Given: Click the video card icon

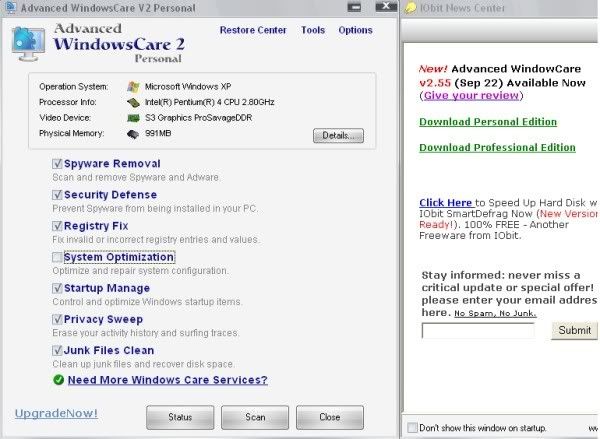Looking at the screenshot, I should click(133, 118).
